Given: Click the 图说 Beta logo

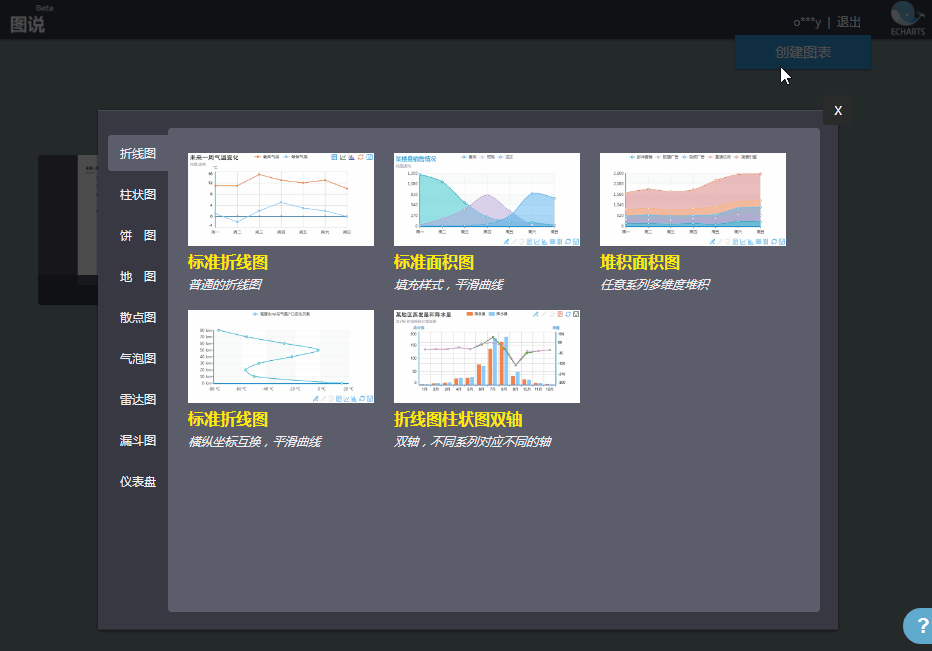Looking at the screenshot, I should (31, 19).
